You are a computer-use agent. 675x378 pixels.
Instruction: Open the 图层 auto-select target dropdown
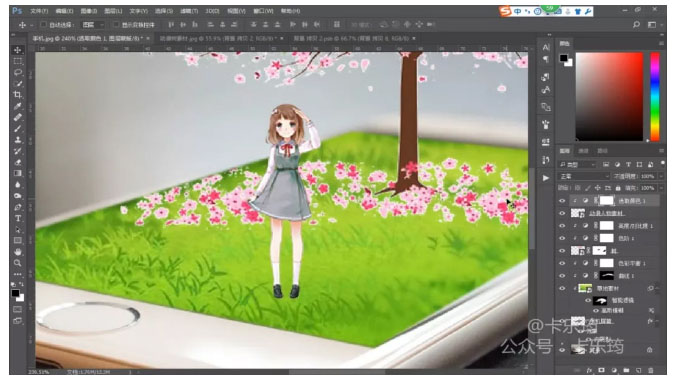click(93, 25)
